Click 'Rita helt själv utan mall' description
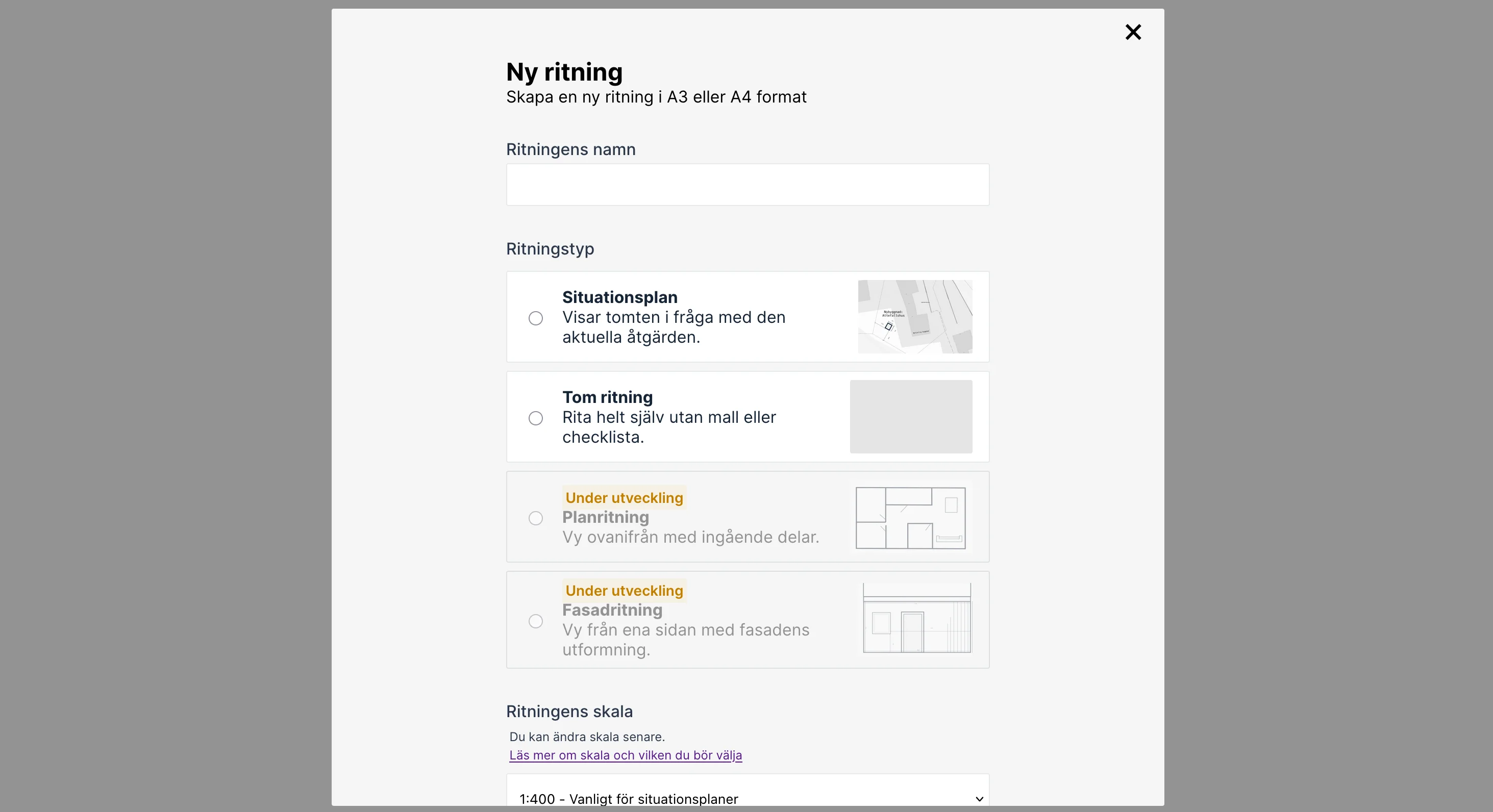This screenshot has width=1493, height=812. pos(669,427)
